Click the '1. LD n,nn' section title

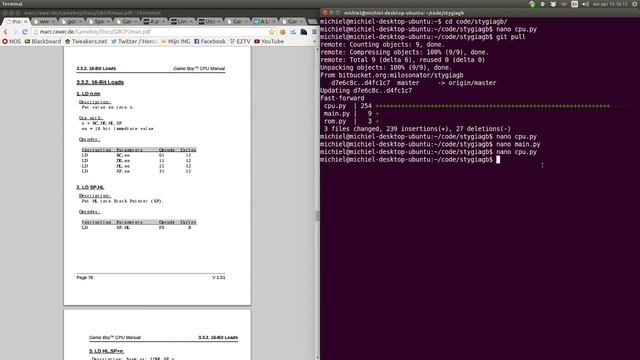pyautogui.click(x=88, y=93)
